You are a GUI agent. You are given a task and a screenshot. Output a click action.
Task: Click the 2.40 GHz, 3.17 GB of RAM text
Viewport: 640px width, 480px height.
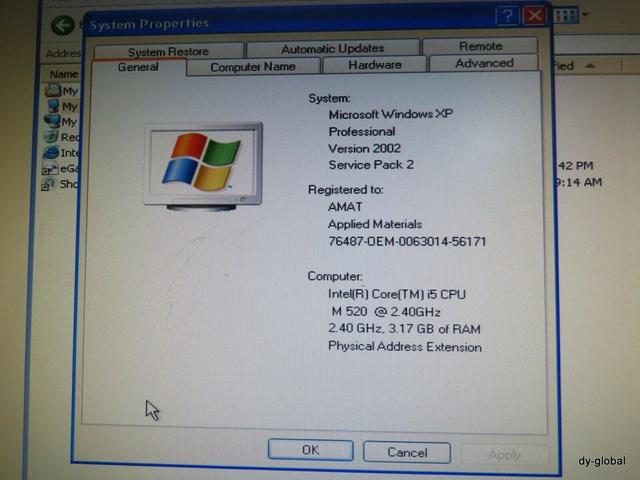(404, 329)
